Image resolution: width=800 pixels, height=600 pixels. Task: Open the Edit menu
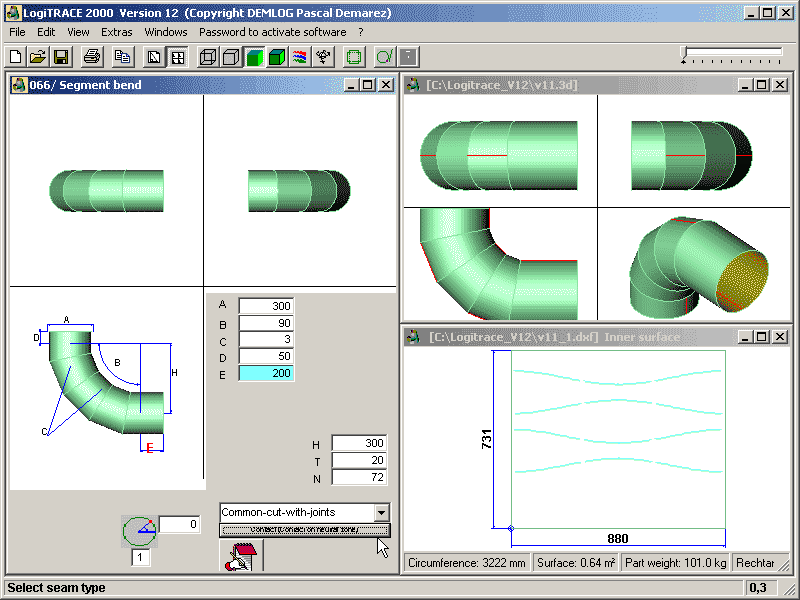pos(46,32)
